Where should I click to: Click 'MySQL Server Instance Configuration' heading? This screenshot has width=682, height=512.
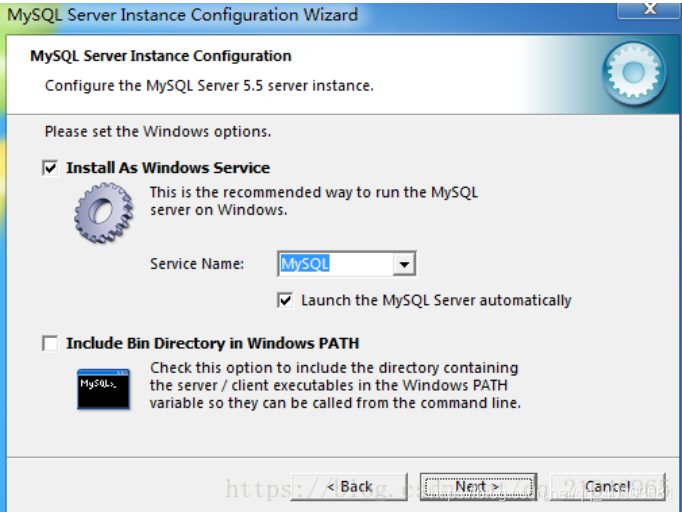pos(160,56)
